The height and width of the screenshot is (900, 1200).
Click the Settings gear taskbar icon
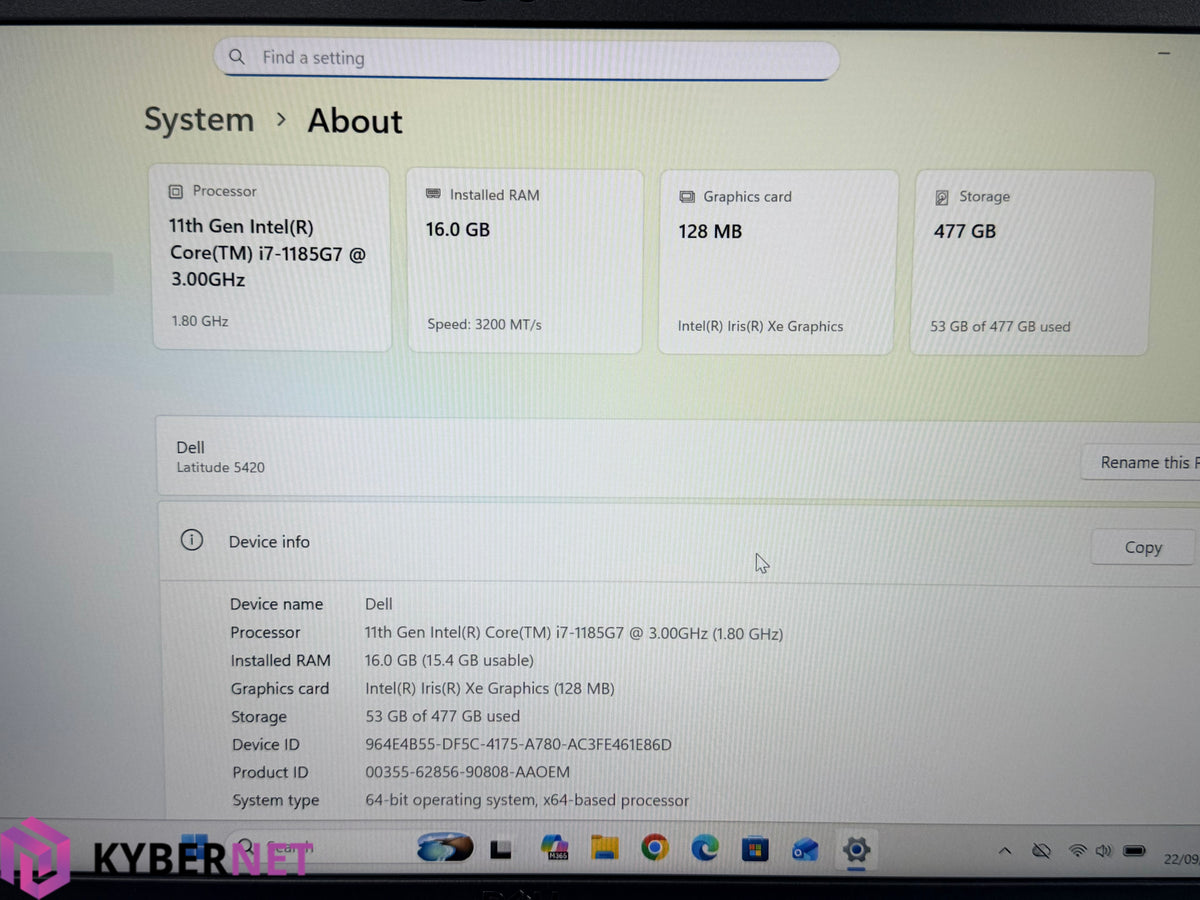[x=856, y=850]
